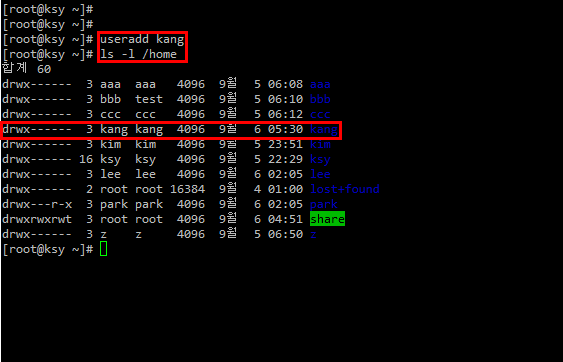Click the '05:30' time in kang row

pyautogui.click(x=285, y=129)
